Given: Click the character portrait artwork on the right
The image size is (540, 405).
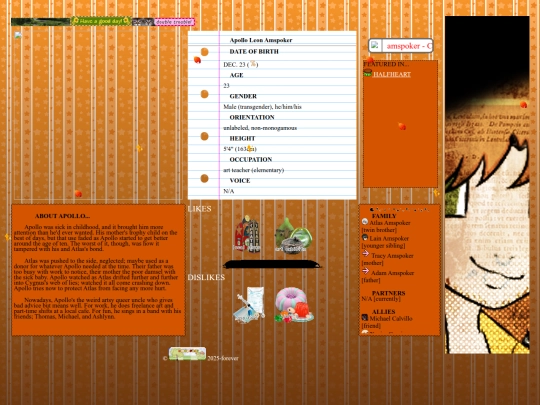Looking at the screenshot, I should pyautogui.click(x=487, y=185).
